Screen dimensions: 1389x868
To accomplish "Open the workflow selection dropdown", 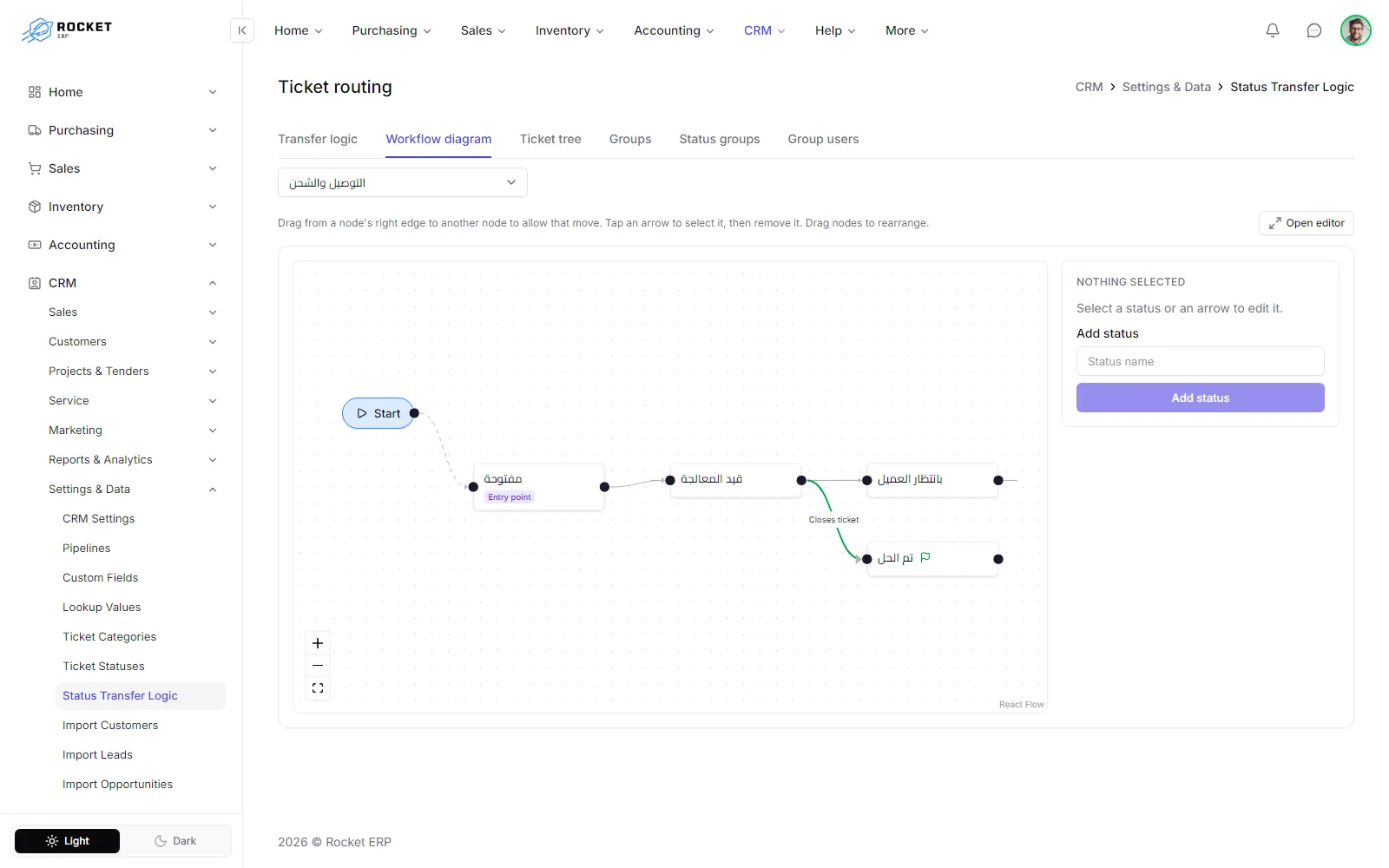I will pyautogui.click(x=403, y=182).
